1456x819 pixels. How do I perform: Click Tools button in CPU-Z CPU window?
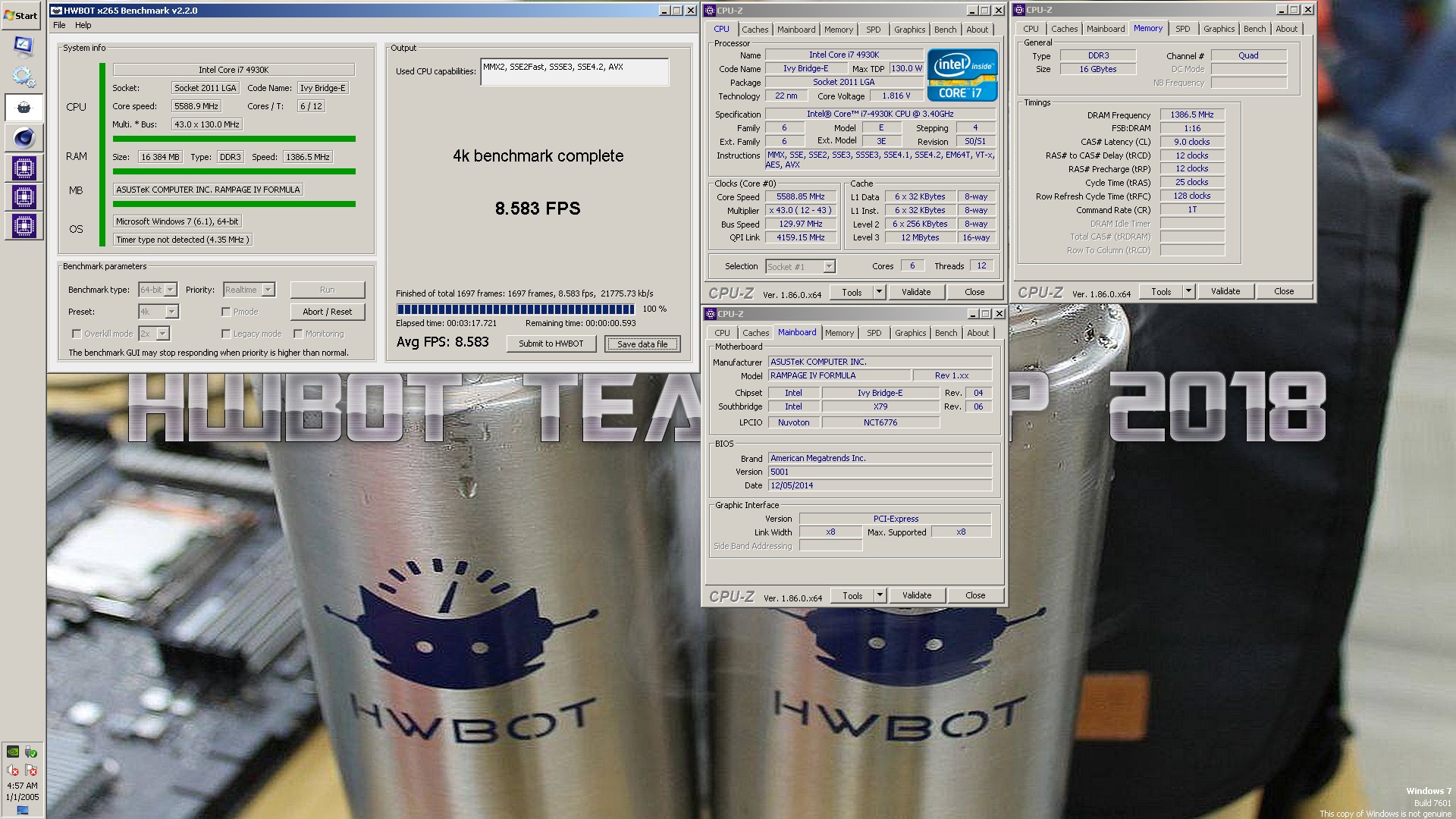click(x=852, y=292)
